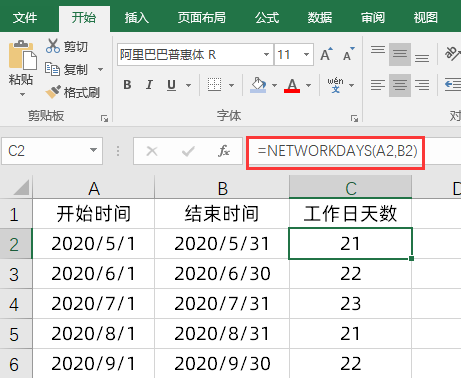Click the Paste clipboard icon
The width and height of the screenshot is (461, 378).
coord(22,55)
